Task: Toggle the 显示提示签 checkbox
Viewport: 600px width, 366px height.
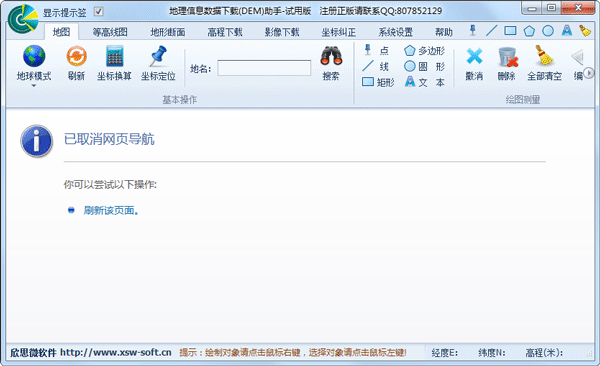Action: [98, 12]
